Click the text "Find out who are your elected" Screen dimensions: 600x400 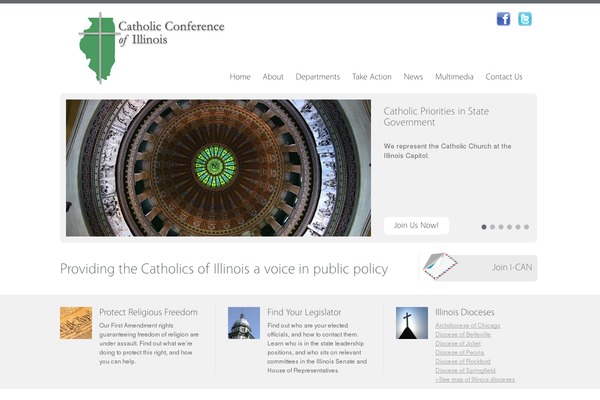click(308, 325)
